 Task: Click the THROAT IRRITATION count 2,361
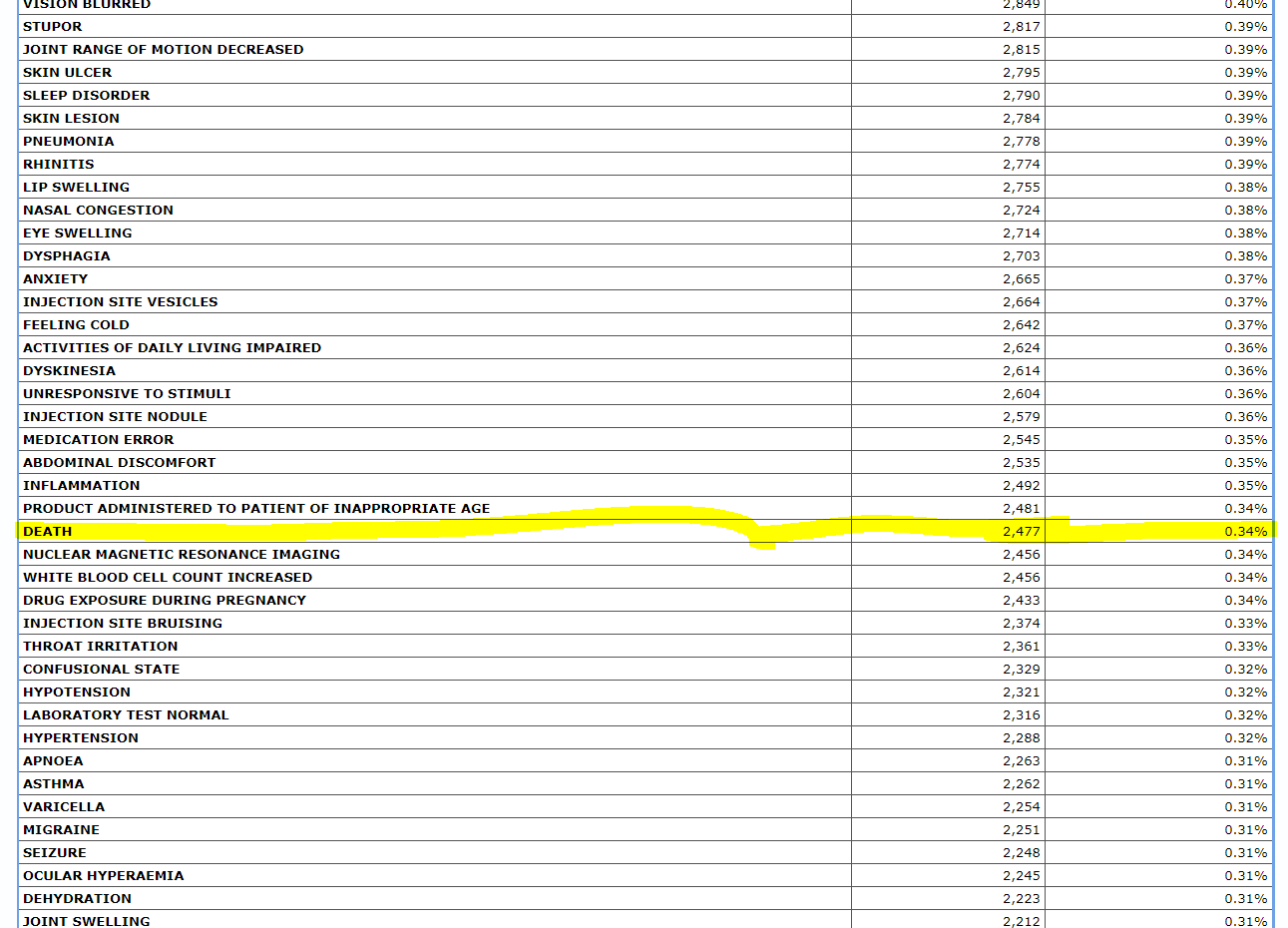1022,647
